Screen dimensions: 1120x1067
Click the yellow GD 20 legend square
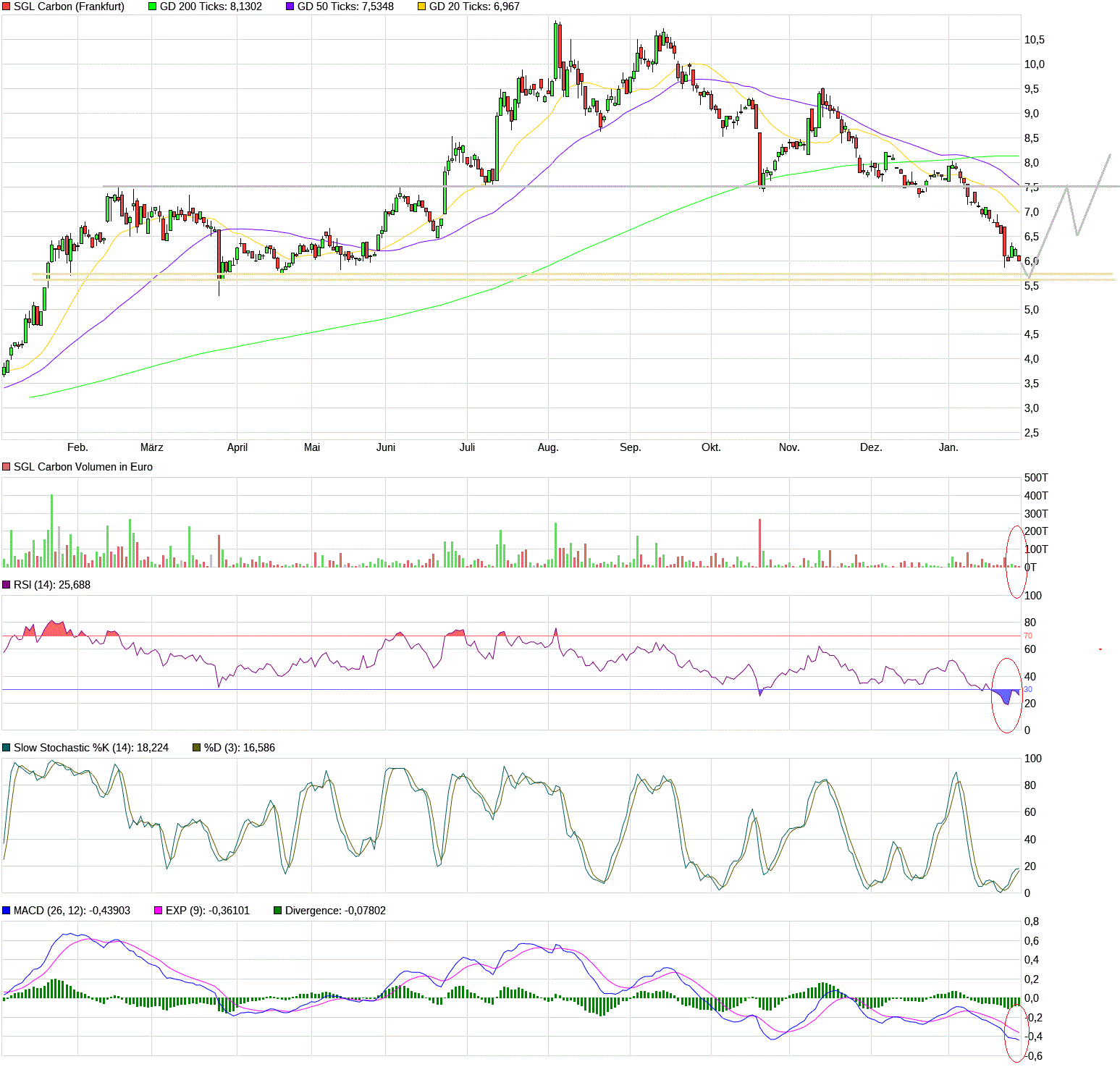pos(421,7)
